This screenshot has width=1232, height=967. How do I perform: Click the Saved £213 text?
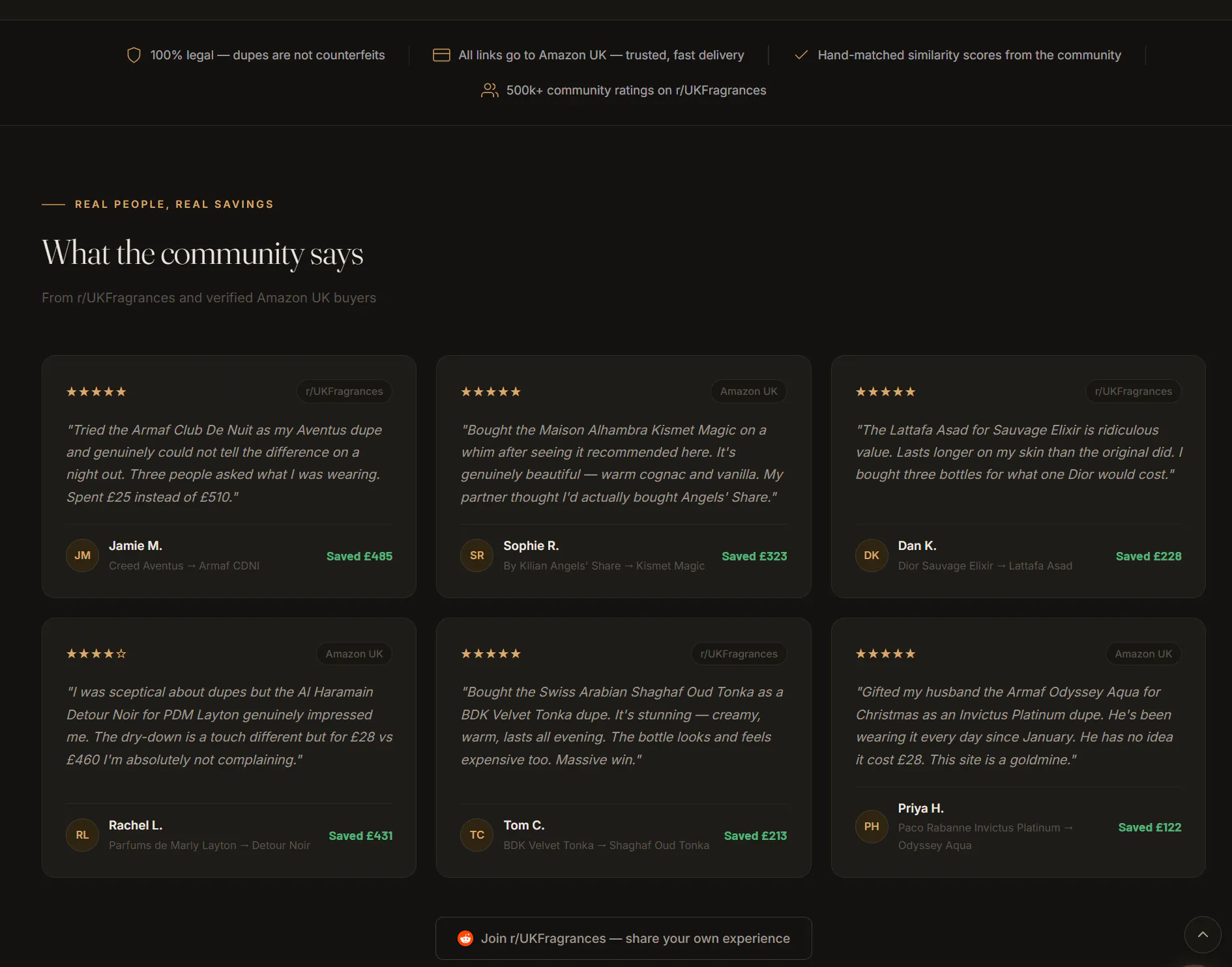point(755,836)
